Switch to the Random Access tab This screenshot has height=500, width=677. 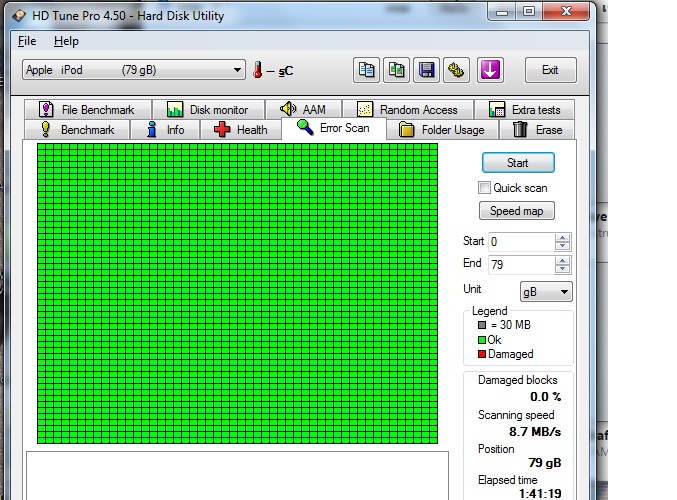[x=408, y=110]
